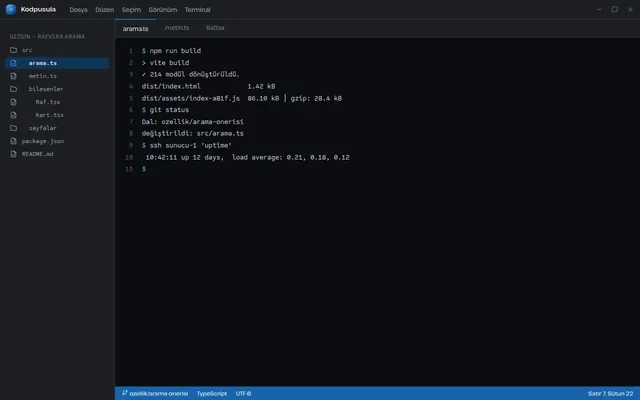
Task: Click the 'değiştirildi: src/arama.ts' line
Action: pyautogui.click(x=193, y=133)
